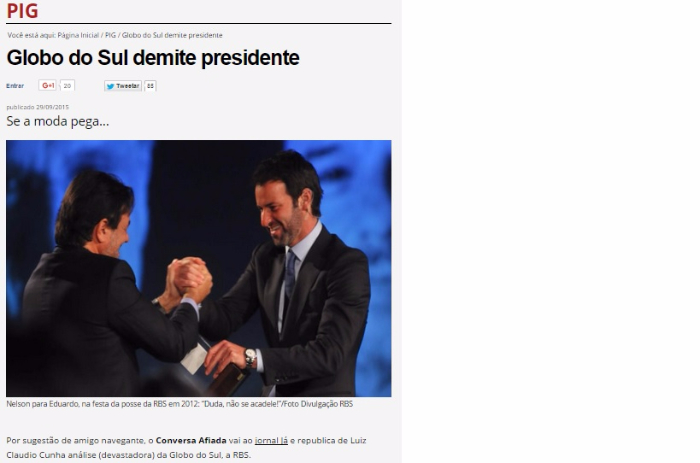Go to Página Inicial in the breadcrumb

[78, 35]
